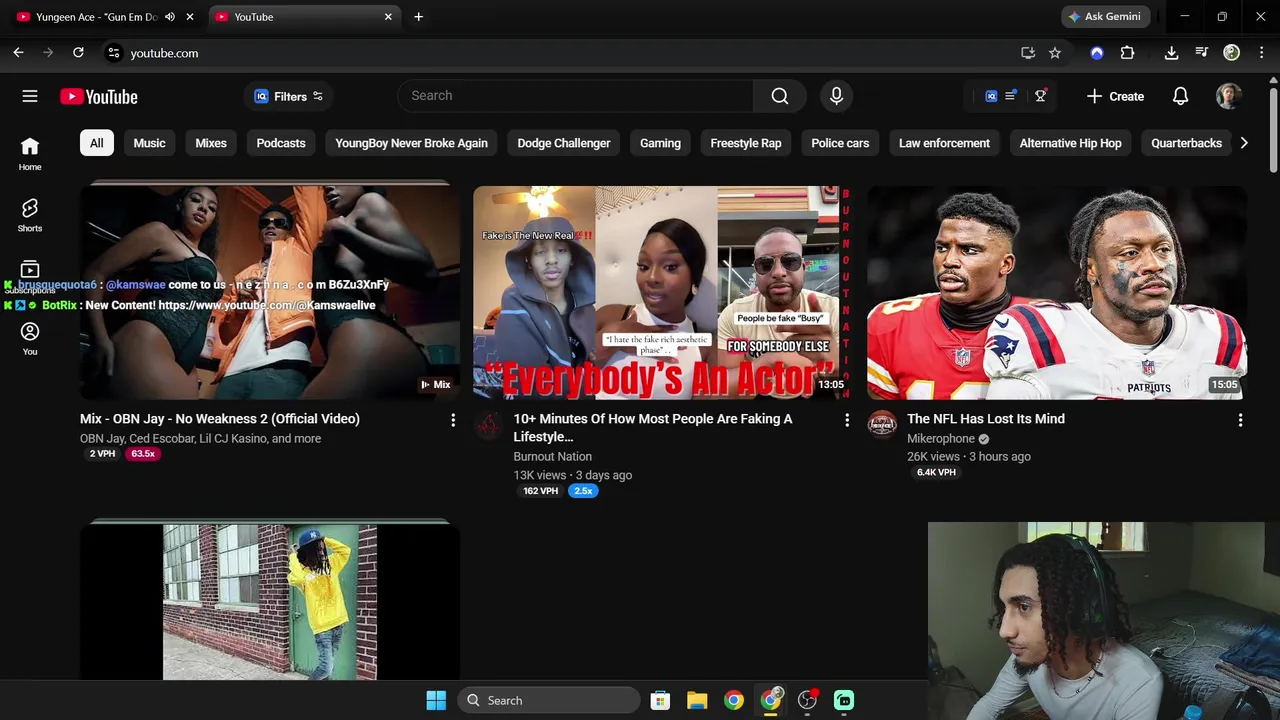The height and width of the screenshot is (720, 1280).
Task: Open the yellow hoodie video thumbnail
Action: pos(270,600)
